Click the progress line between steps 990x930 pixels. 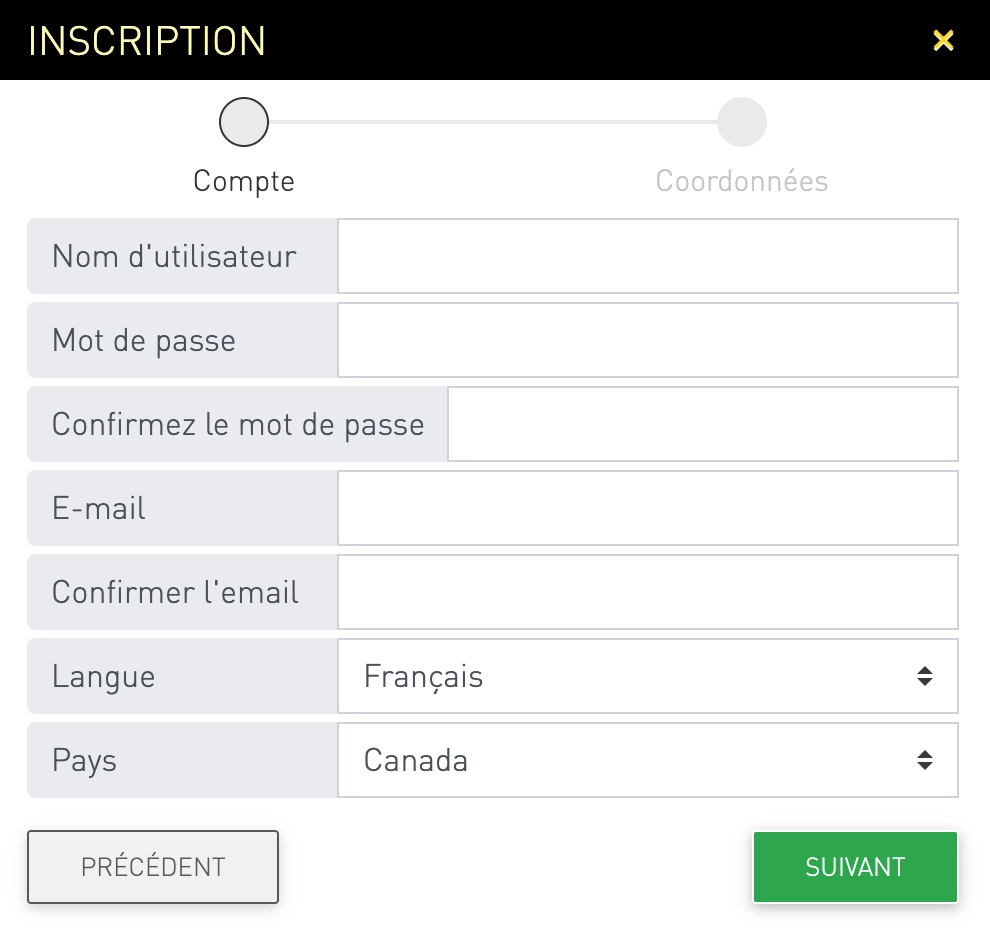tap(492, 122)
